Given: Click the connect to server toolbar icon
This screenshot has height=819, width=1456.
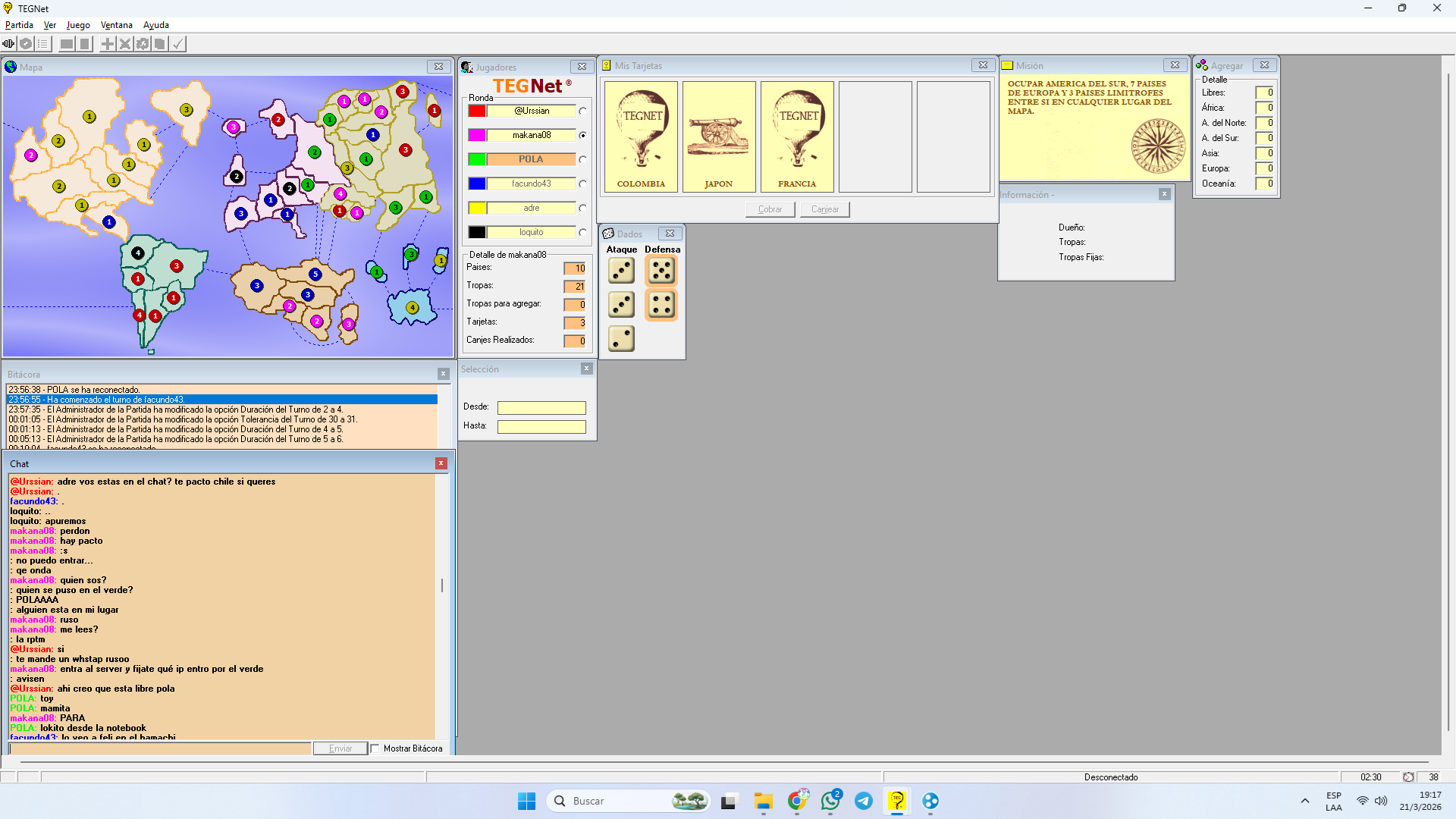Looking at the screenshot, I should click(x=9, y=44).
